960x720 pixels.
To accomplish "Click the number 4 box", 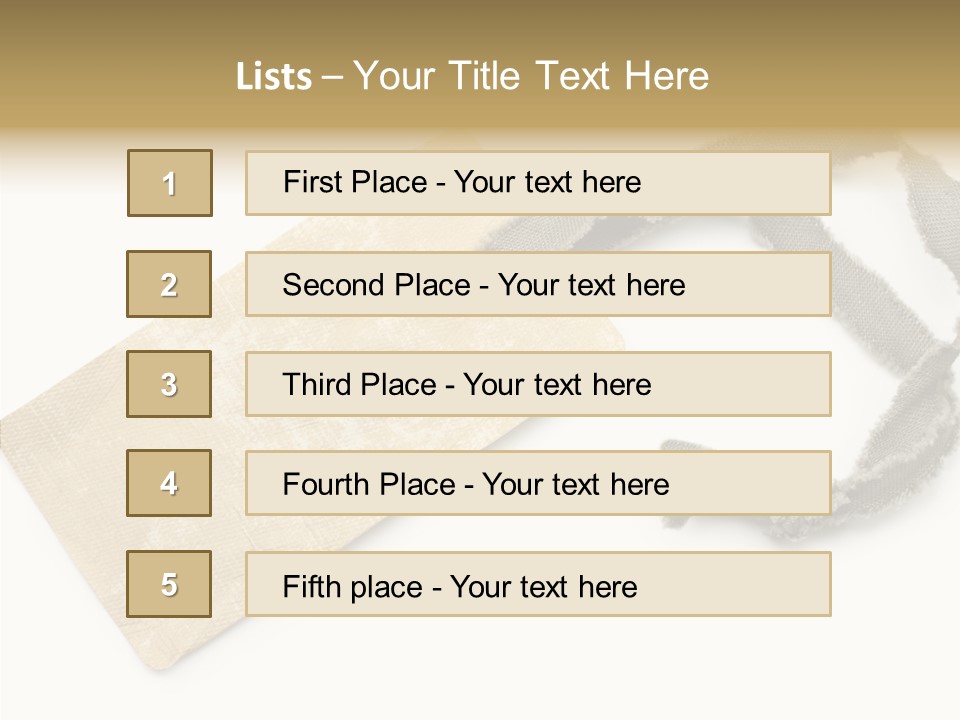I will pyautogui.click(x=169, y=483).
